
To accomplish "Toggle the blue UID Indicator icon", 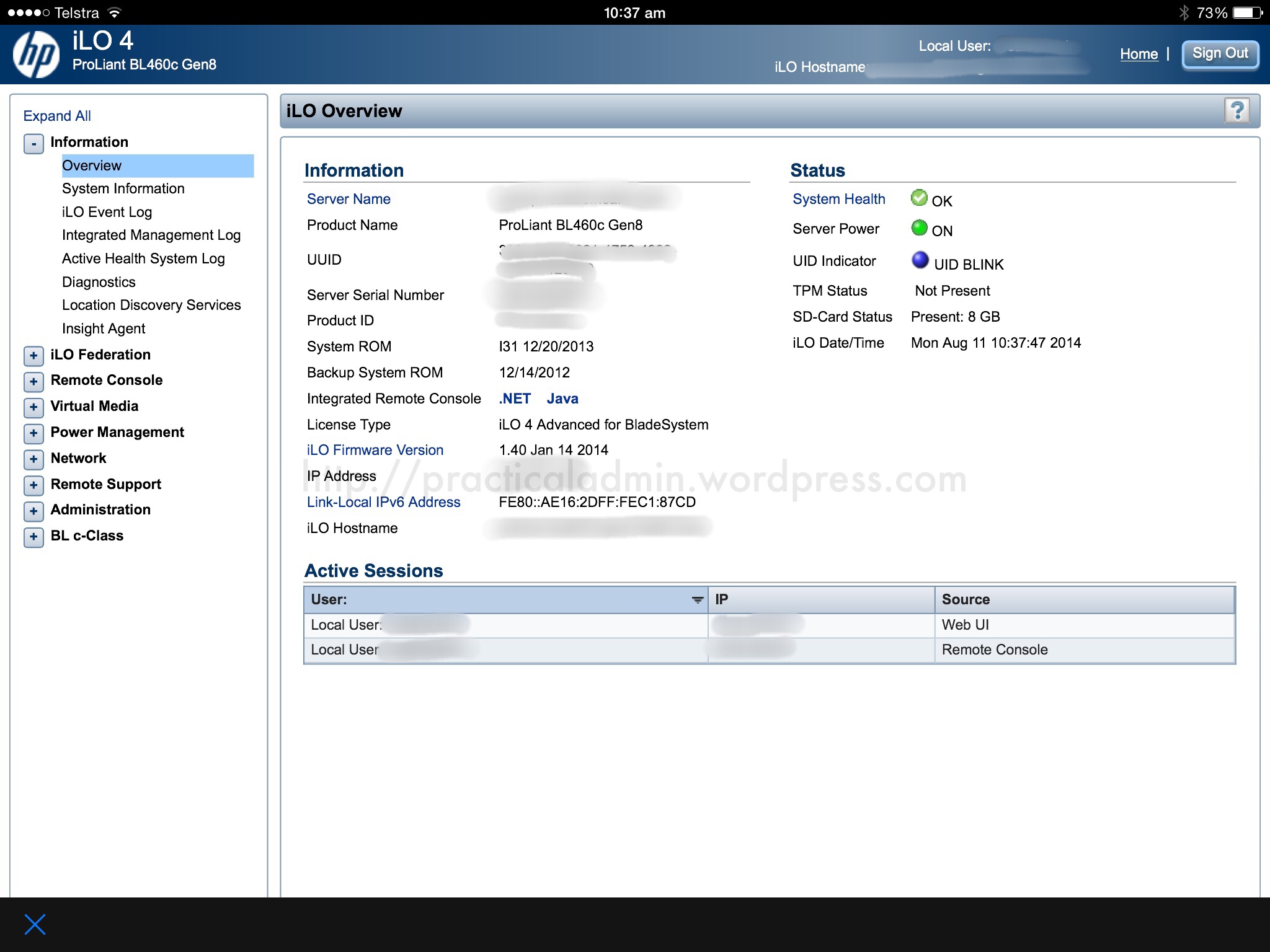I will [920, 260].
